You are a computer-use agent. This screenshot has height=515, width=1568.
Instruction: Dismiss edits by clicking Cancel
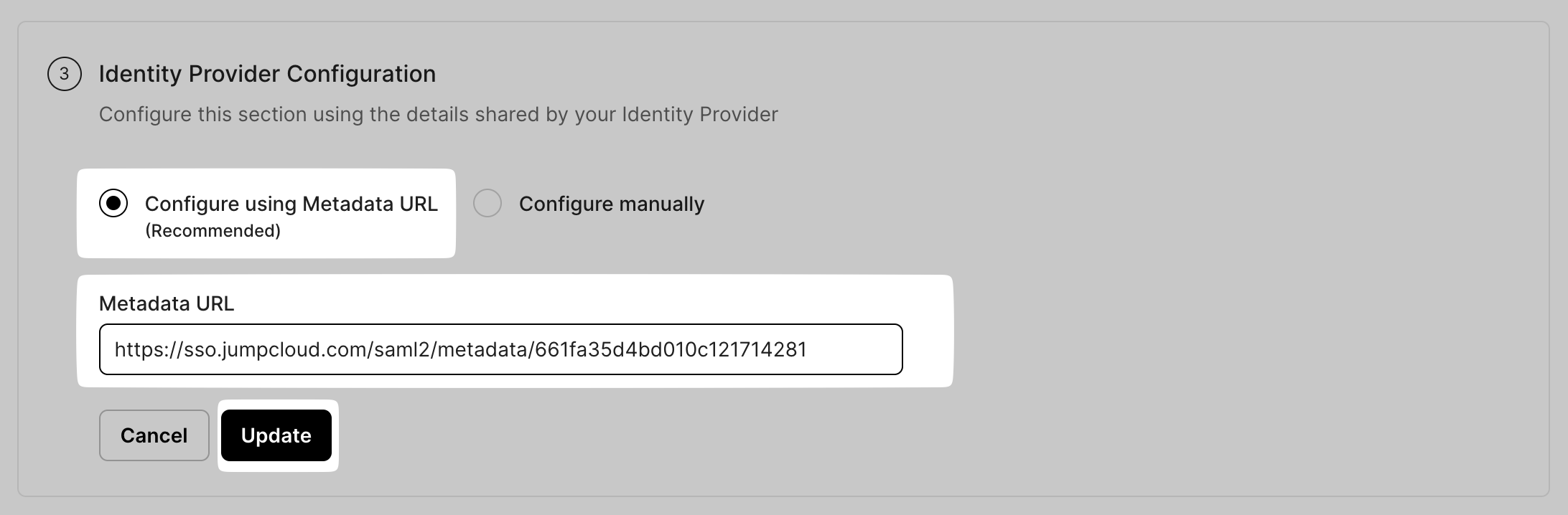pos(154,435)
